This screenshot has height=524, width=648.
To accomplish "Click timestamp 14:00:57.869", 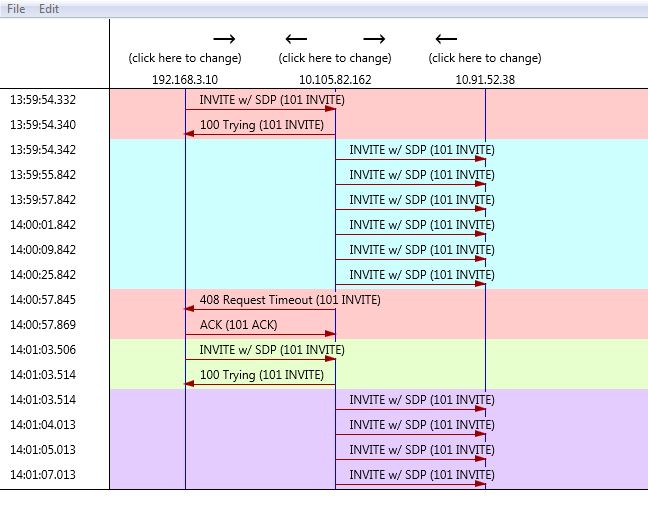I will pos(43,325).
